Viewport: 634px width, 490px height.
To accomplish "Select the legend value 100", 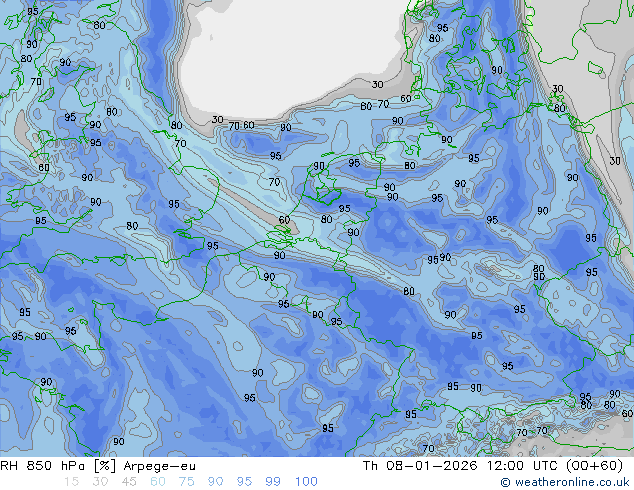I will point(306,482).
